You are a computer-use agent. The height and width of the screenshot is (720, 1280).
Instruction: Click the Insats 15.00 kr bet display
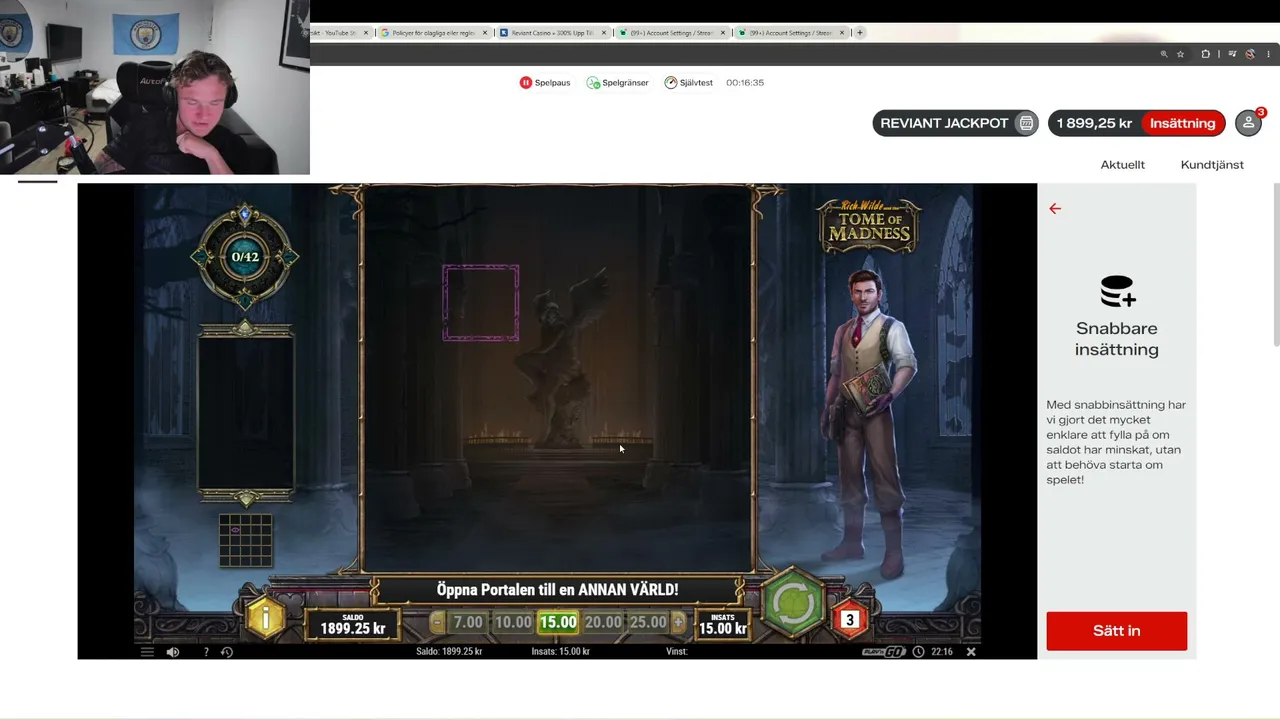[722, 624]
